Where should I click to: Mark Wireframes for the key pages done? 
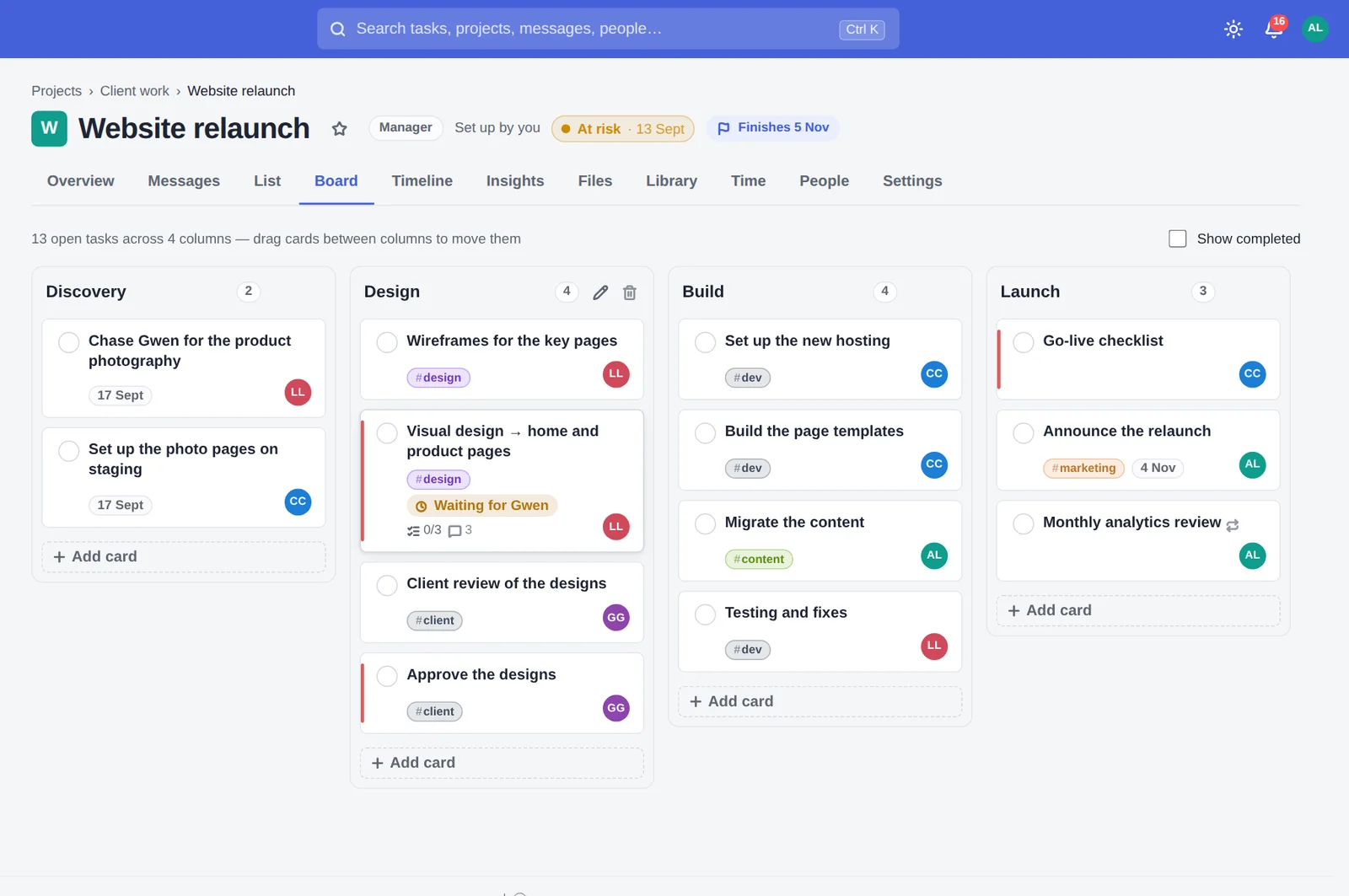tap(387, 342)
